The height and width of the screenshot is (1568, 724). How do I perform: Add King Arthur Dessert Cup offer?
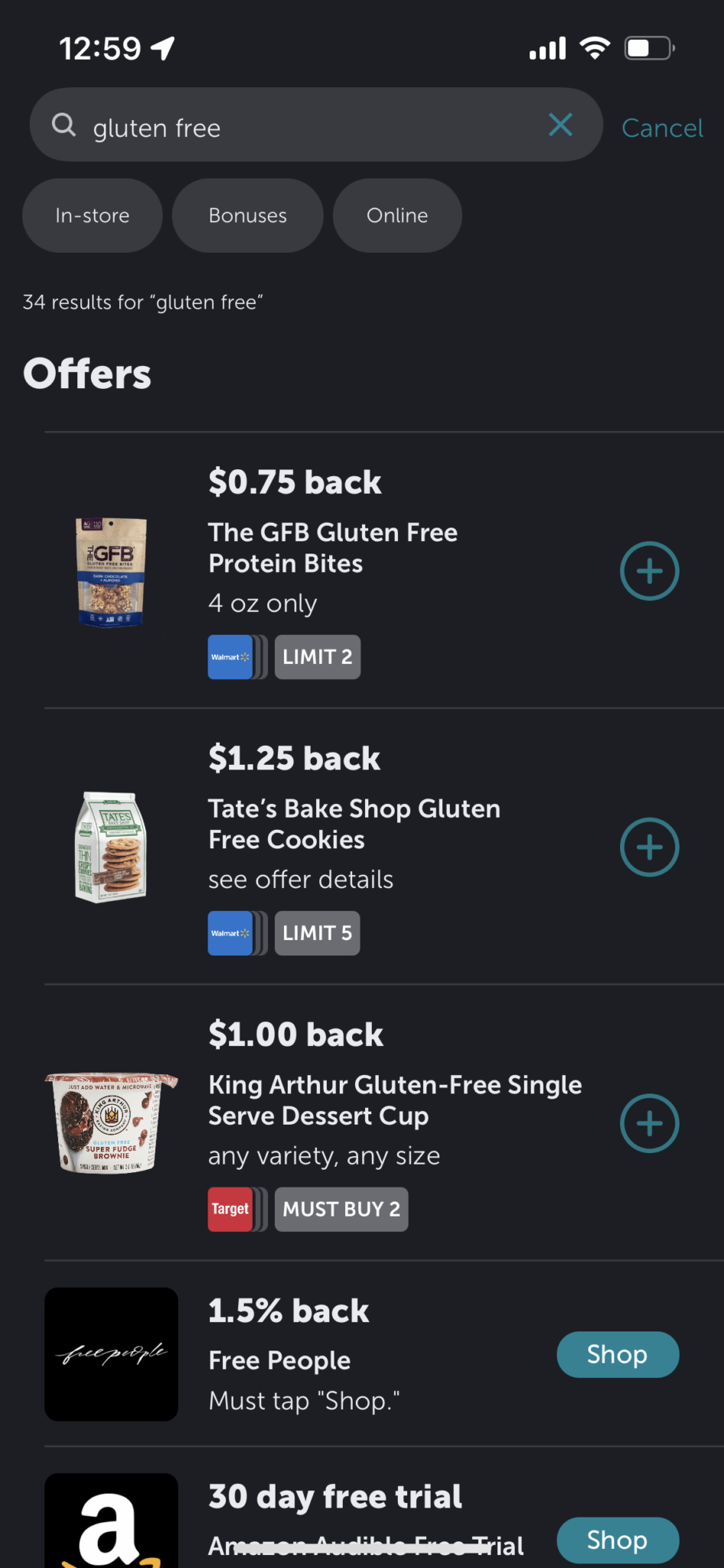pyautogui.click(x=649, y=1124)
